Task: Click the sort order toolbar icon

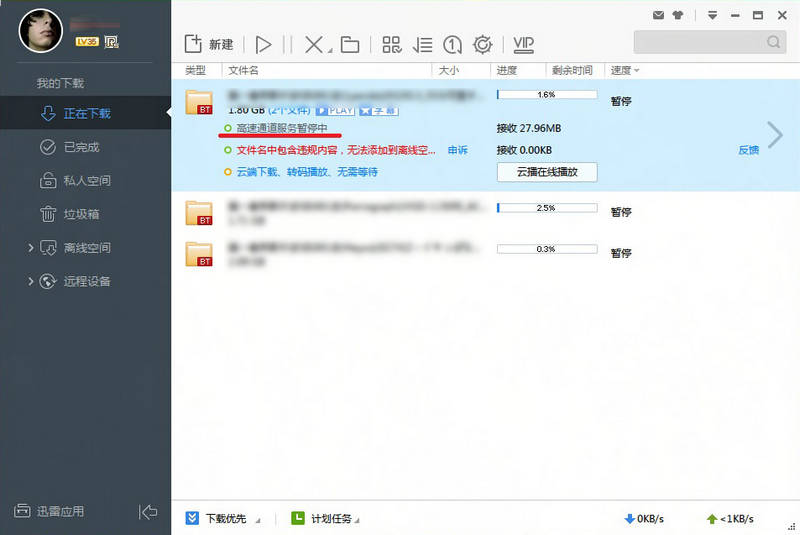Action: [422, 44]
